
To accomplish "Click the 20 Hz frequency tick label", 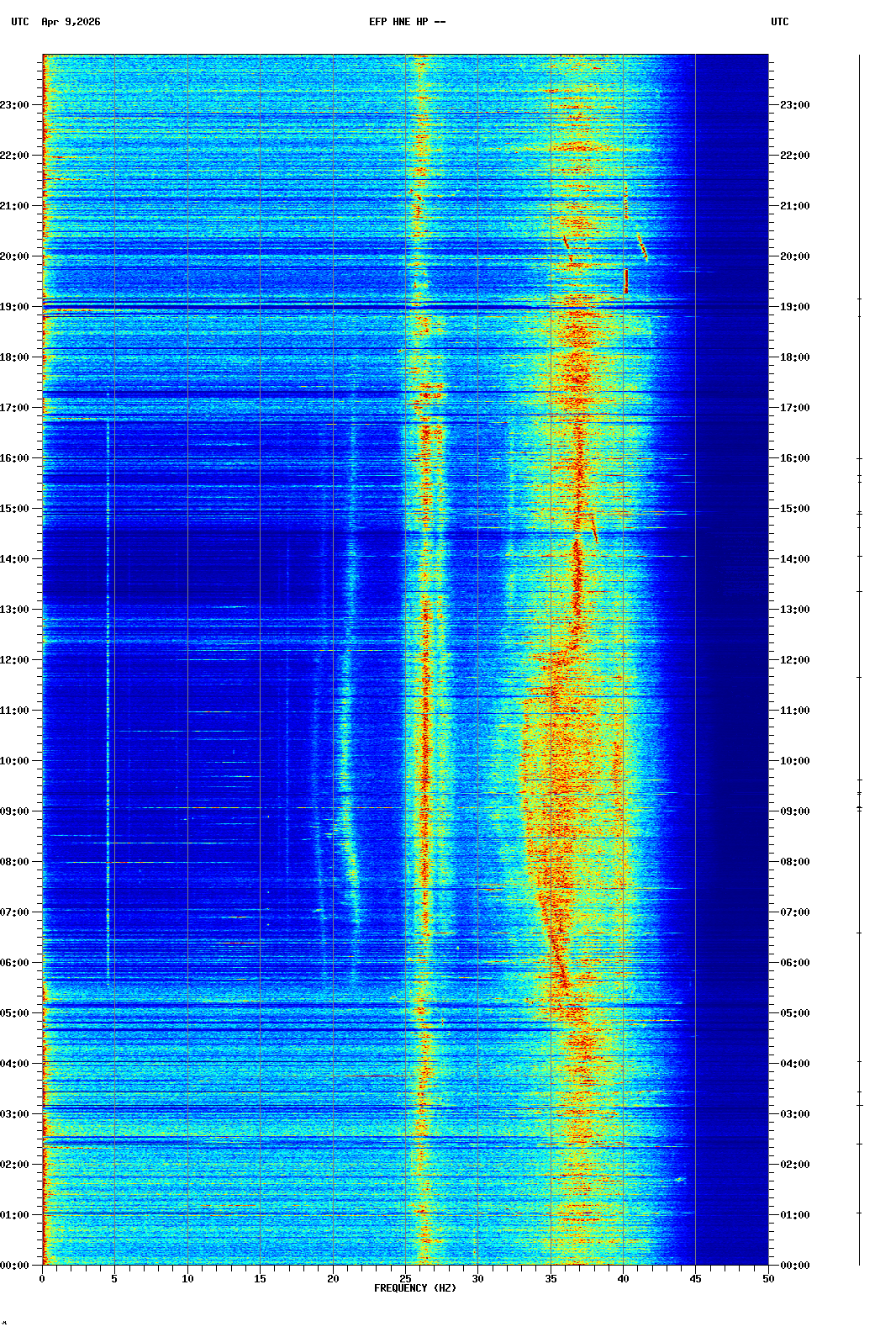I will click(x=333, y=1279).
